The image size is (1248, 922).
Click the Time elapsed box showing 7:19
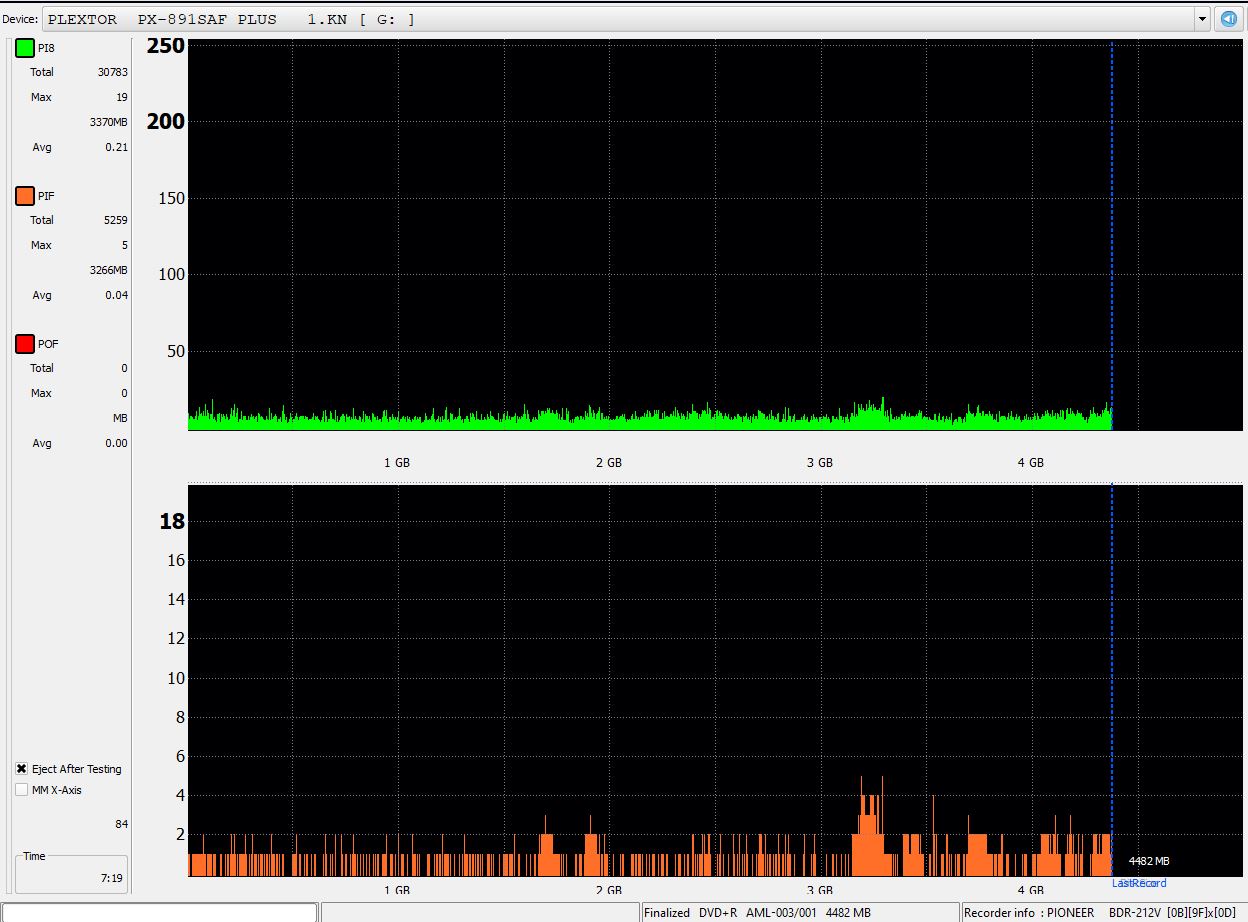(71, 875)
